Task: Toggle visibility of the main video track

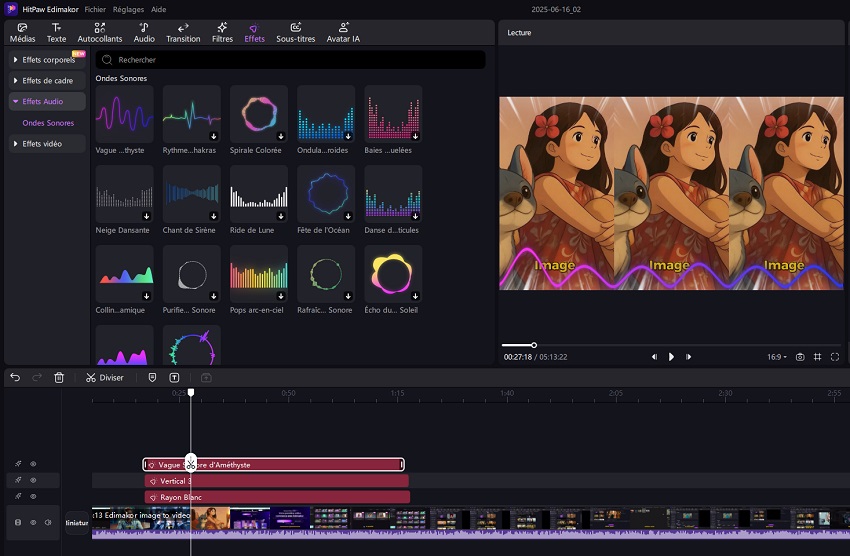Action: pos(33,522)
